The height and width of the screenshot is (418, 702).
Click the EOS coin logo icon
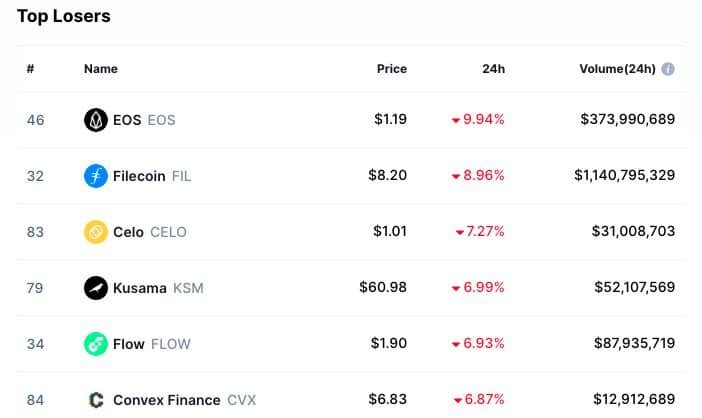[96, 120]
